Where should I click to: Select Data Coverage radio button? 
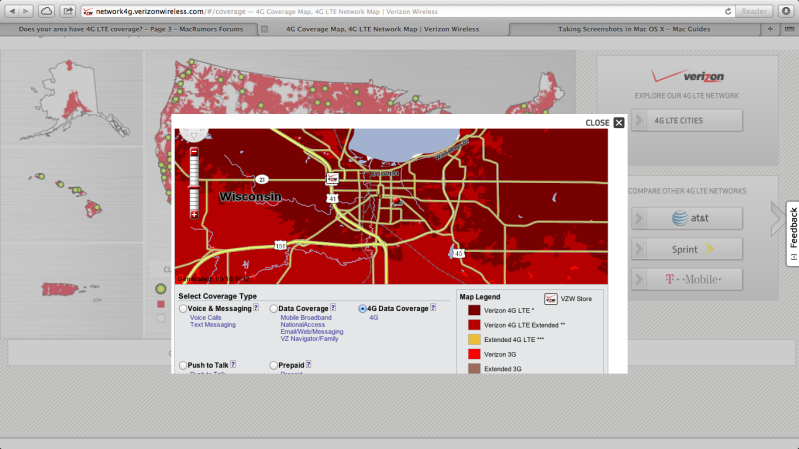click(274, 309)
